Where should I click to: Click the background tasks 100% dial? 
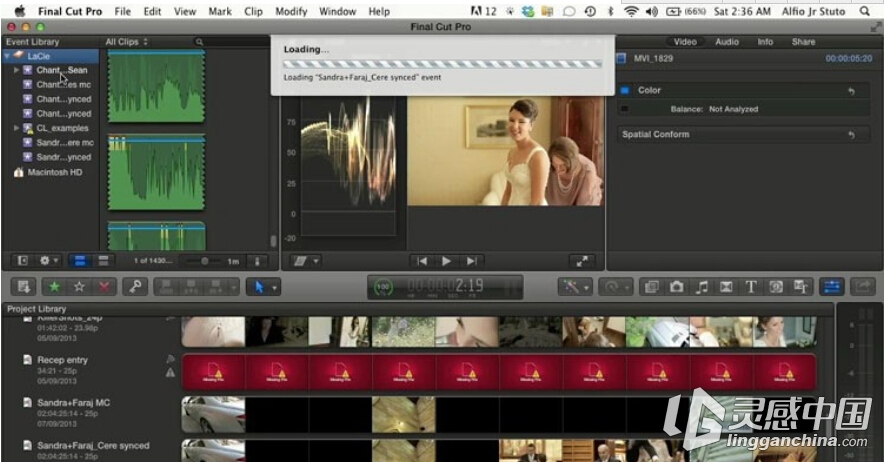(x=383, y=287)
